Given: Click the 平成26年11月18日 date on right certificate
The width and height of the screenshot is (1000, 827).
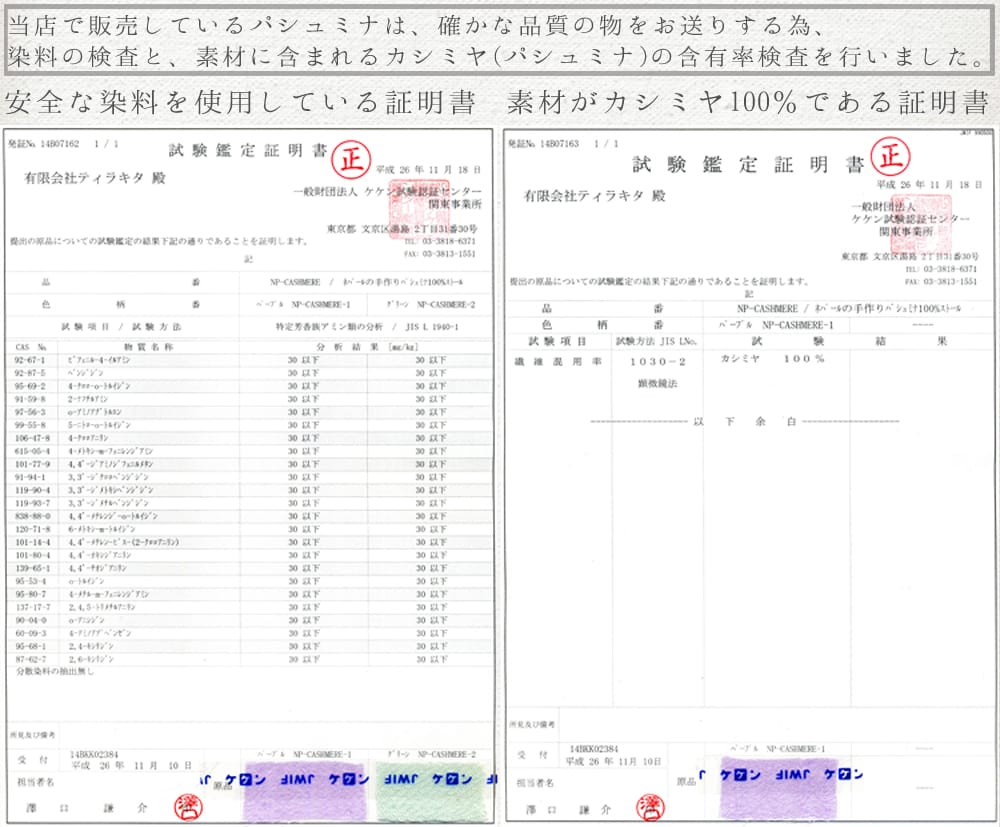Looking at the screenshot, I should pos(929,184).
